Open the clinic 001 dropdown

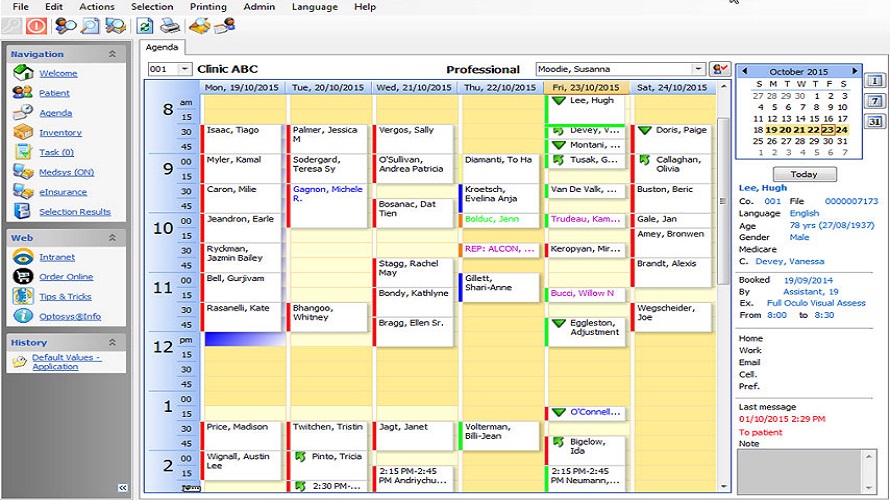pos(184,69)
